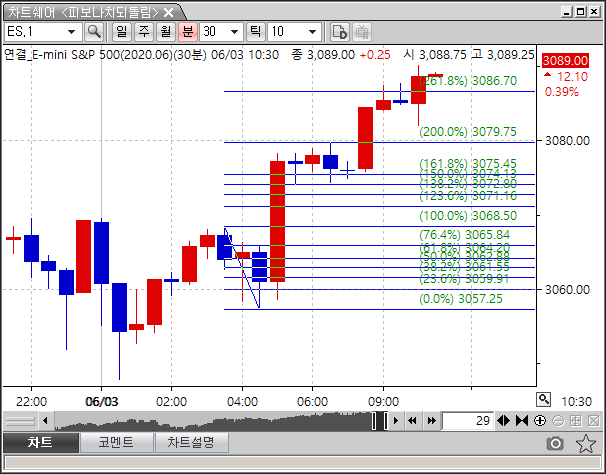Click the fast-forward scroll button
Screen dimensions: 606x474
tap(431, 421)
